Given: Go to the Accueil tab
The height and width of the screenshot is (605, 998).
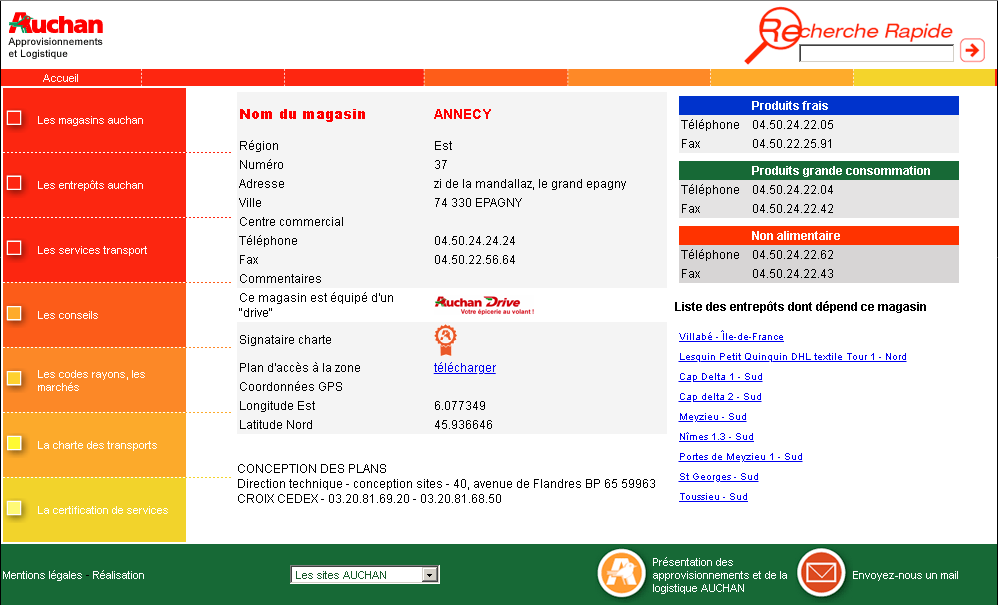Looking at the screenshot, I should pyautogui.click(x=60, y=78).
